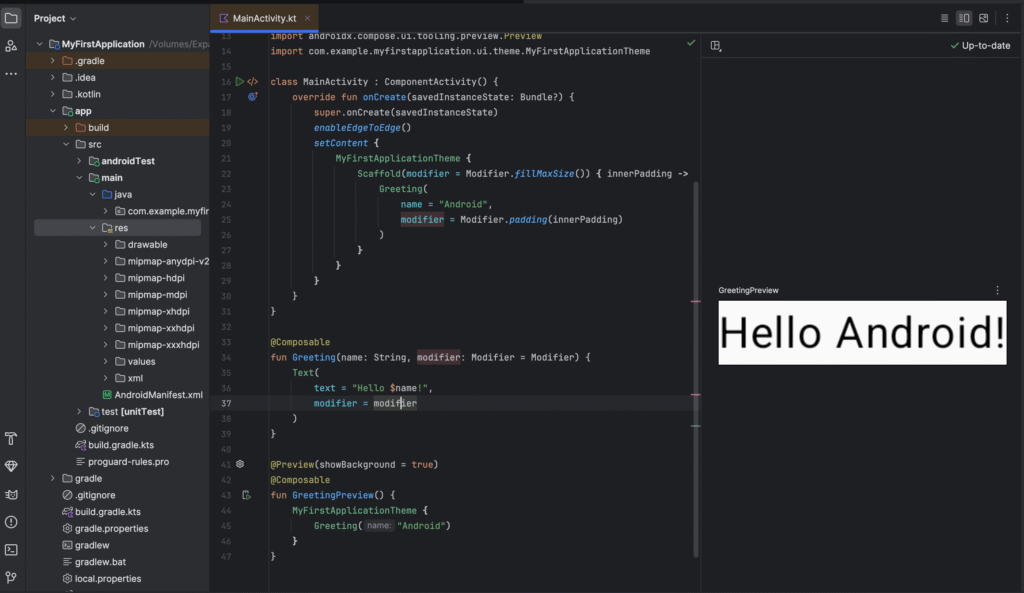Image resolution: width=1024 pixels, height=593 pixels.
Task: Click the Up-to-date status indicator
Action: (x=980, y=46)
